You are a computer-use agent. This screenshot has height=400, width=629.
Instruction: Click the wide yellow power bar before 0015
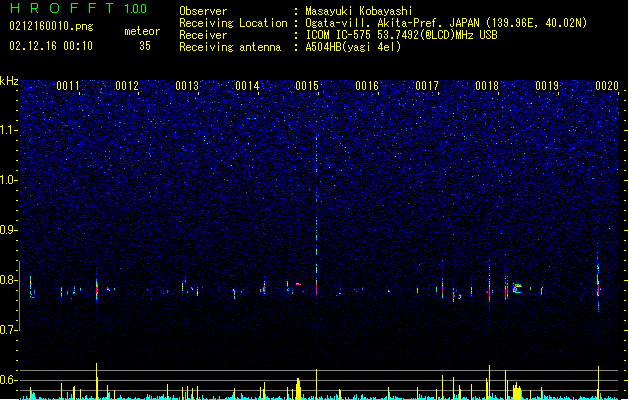pos(298,388)
